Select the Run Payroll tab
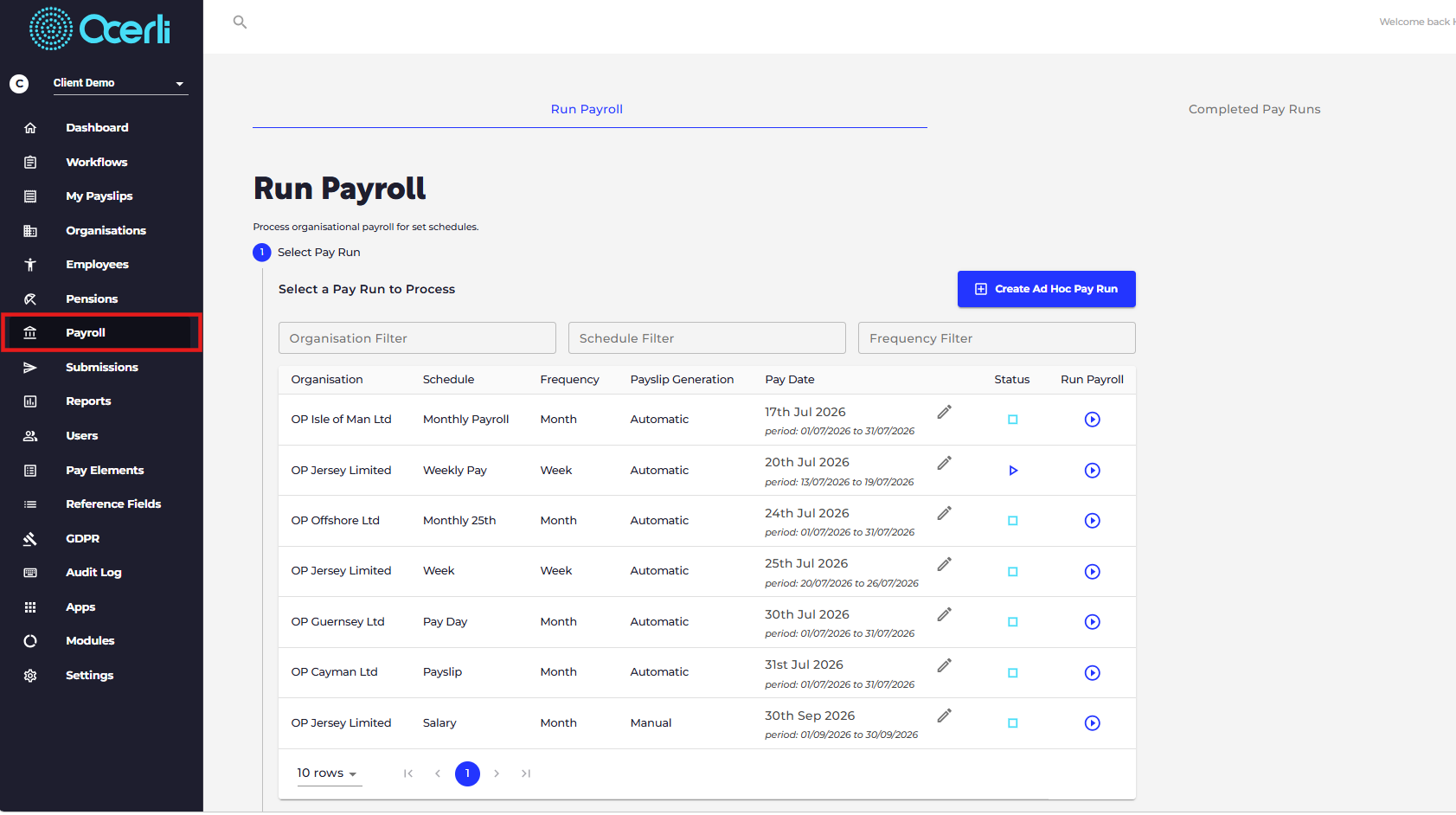This screenshot has width=1456, height=815. (587, 109)
